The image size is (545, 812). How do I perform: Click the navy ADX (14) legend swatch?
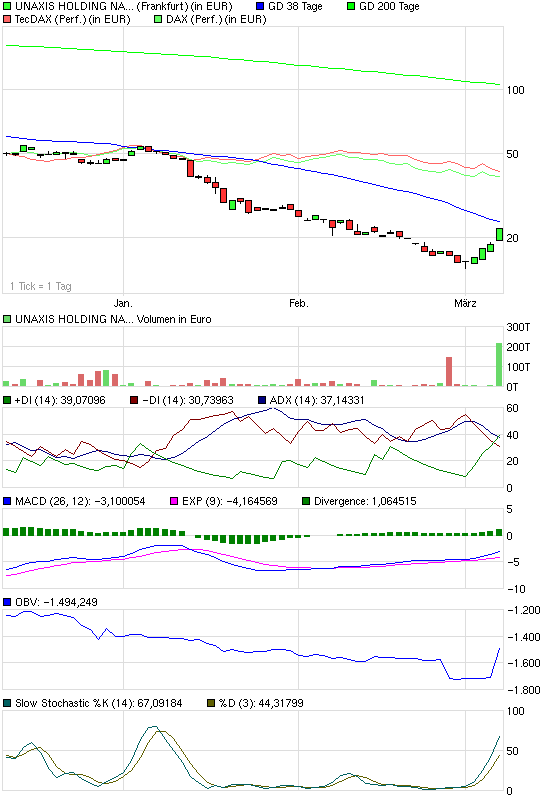point(262,400)
